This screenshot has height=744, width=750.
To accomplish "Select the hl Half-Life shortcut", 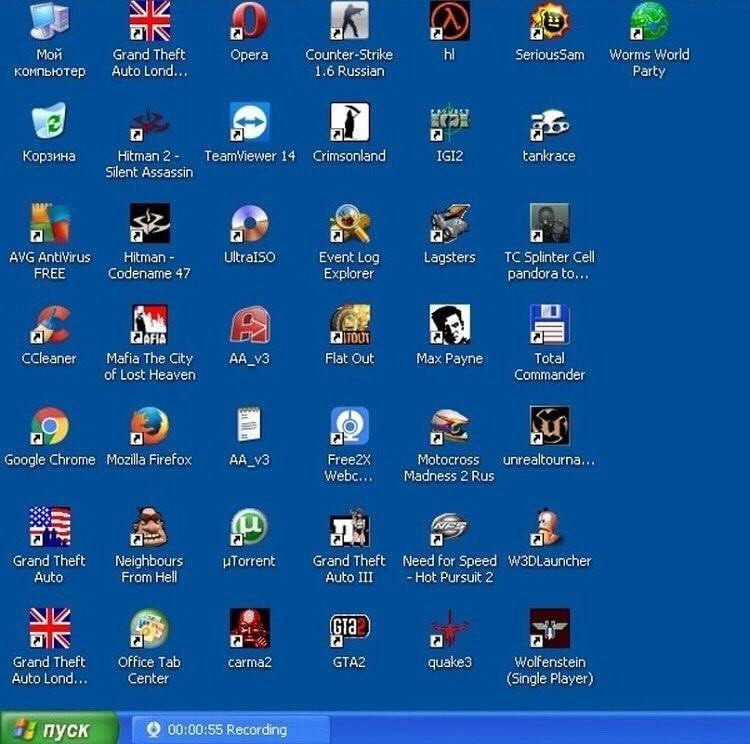I will (449, 22).
